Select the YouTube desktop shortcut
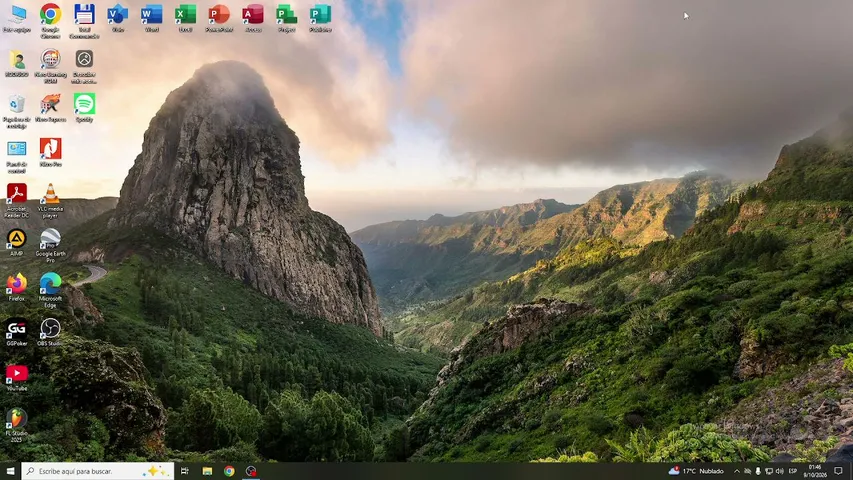This screenshot has height=480, width=853. coord(16,377)
